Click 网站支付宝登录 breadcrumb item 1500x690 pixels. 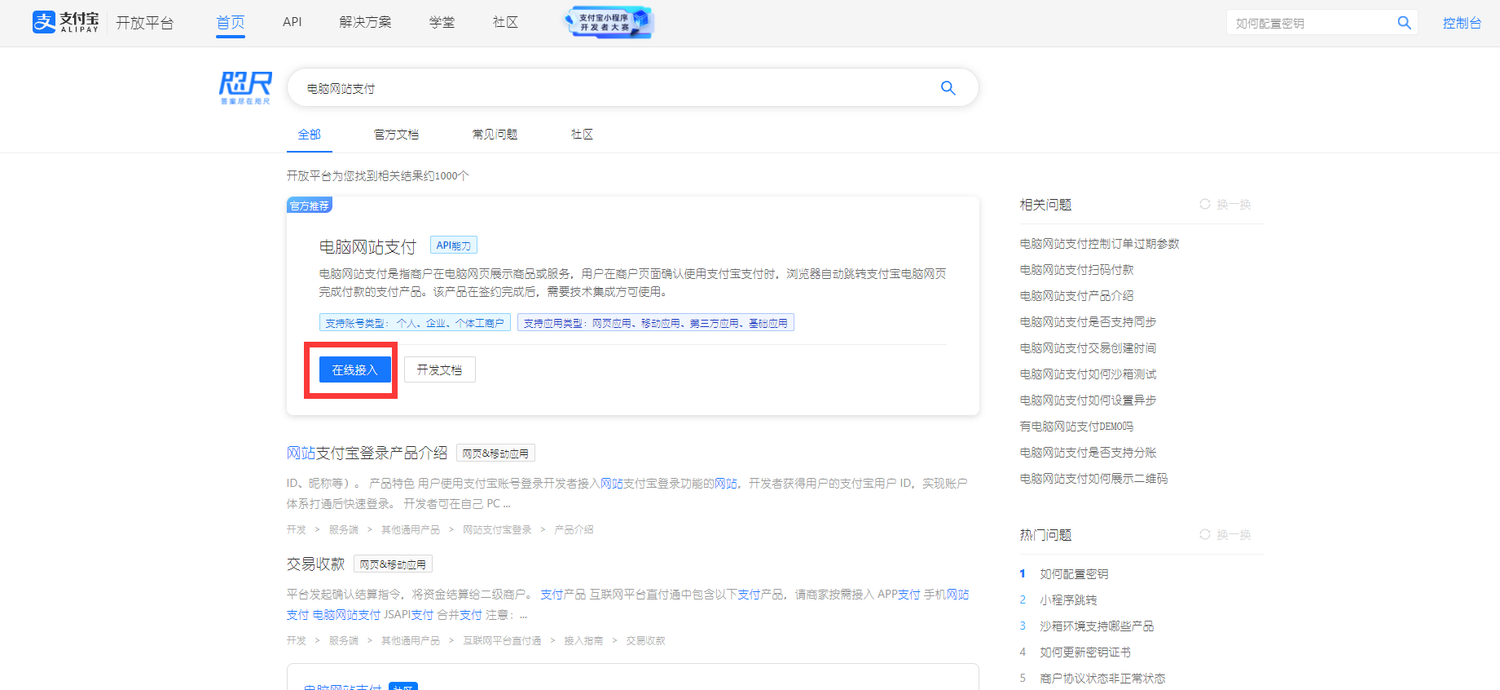coord(497,529)
